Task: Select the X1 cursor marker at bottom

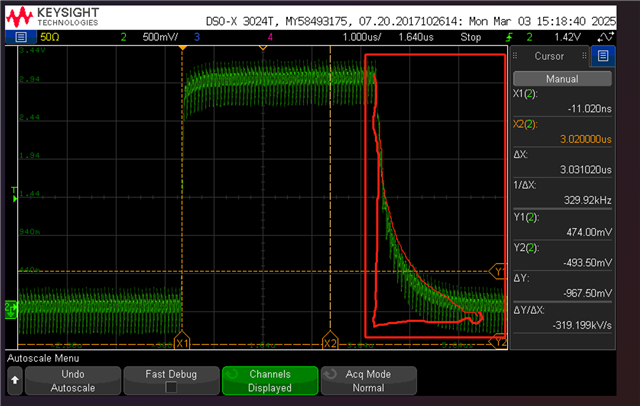Action: (182, 342)
